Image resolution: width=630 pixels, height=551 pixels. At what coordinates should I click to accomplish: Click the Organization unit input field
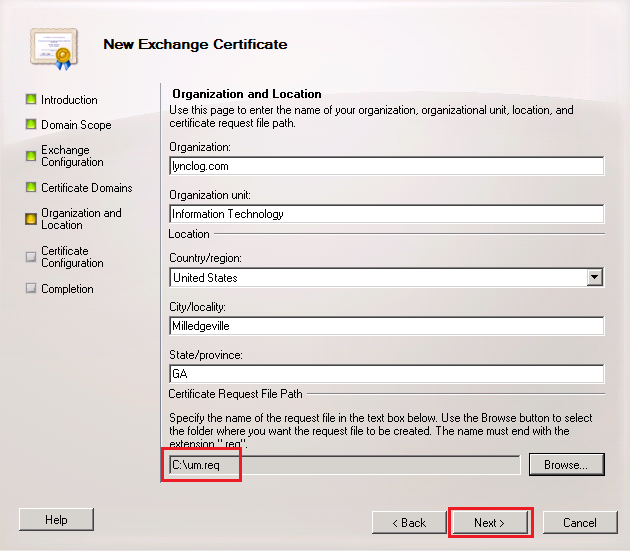tap(387, 214)
